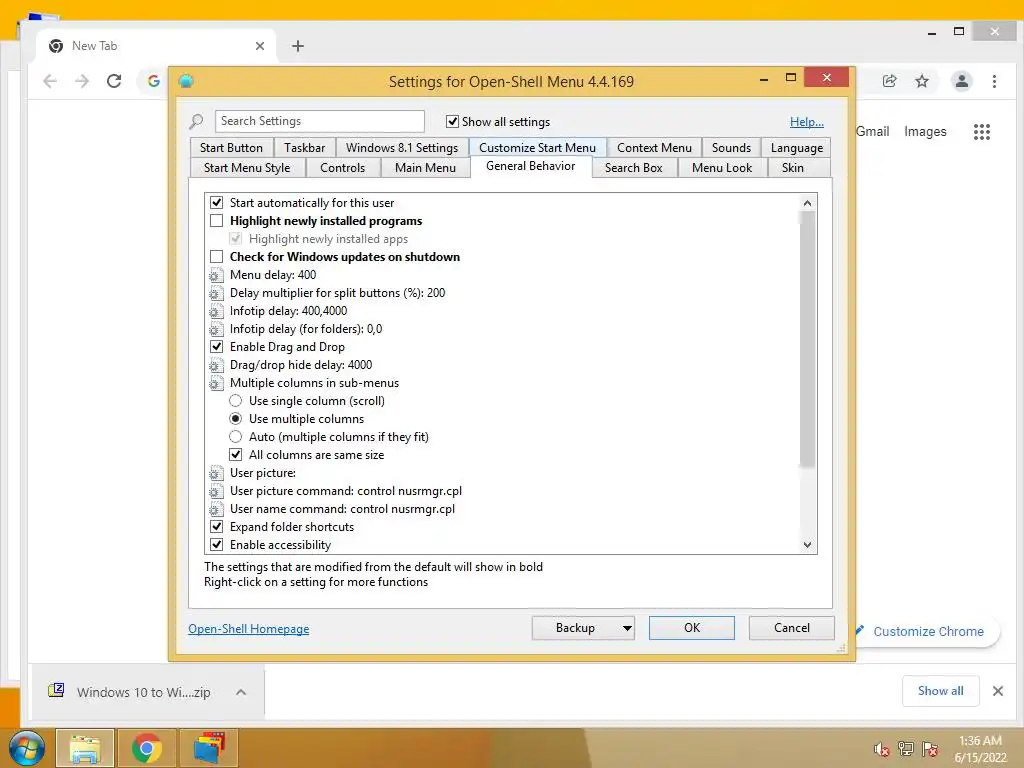The width and height of the screenshot is (1024, 768).
Task: Open File Explorer from the taskbar
Action: (x=85, y=748)
